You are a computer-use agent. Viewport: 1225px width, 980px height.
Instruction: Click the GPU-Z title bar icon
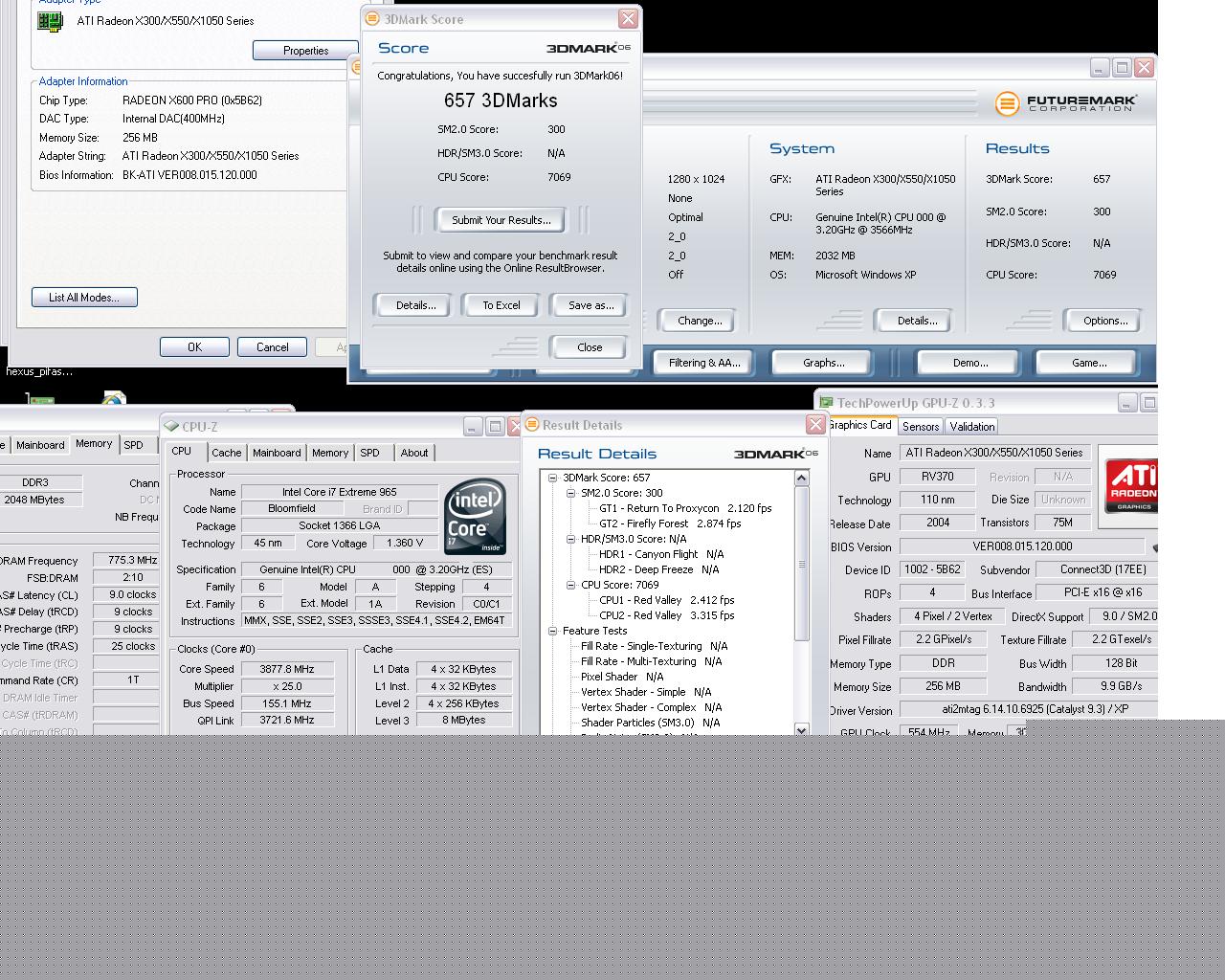826,403
